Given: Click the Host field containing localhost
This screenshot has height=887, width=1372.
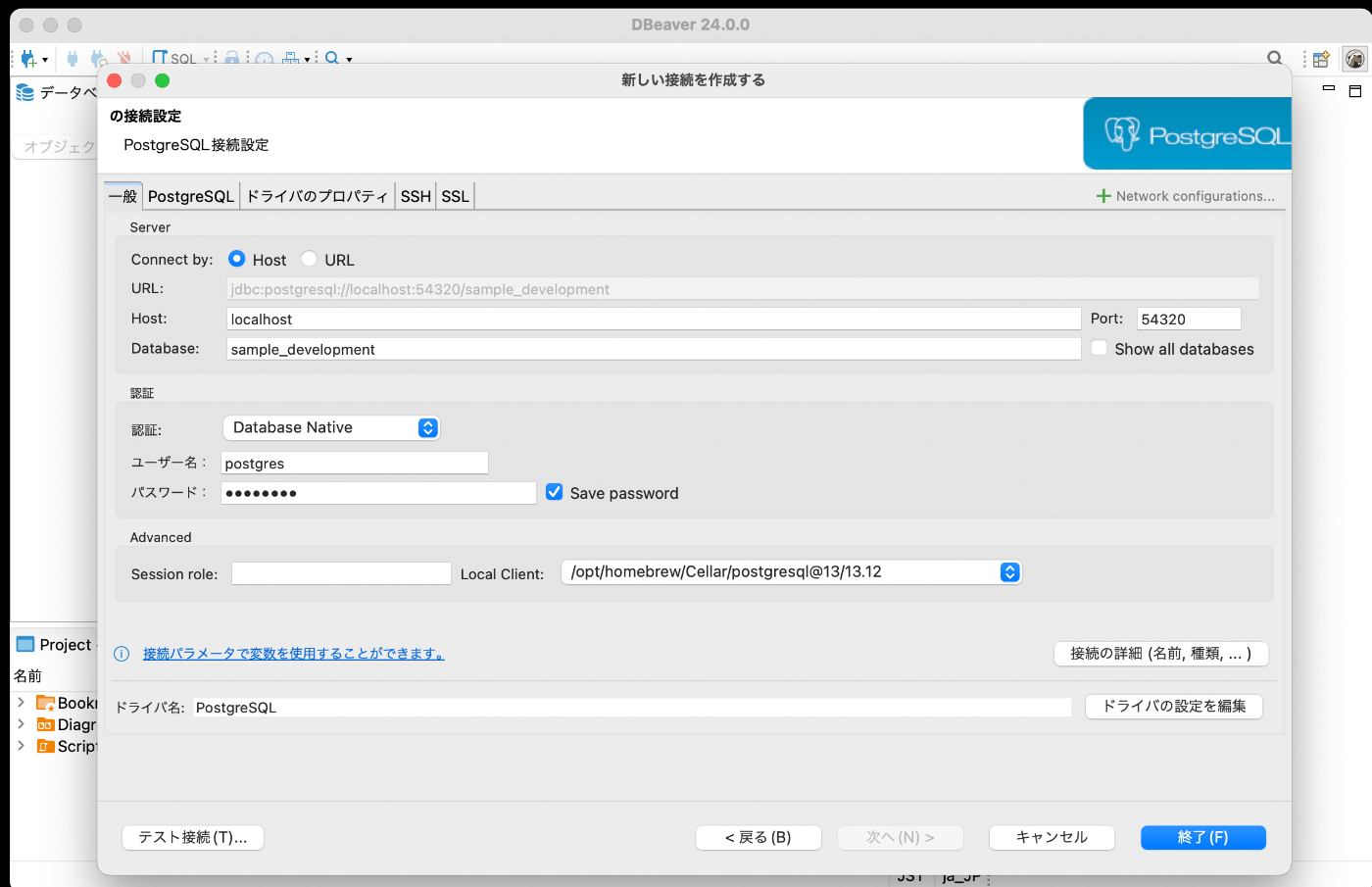Looking at the screenshot, I should [x=654, y=319].
